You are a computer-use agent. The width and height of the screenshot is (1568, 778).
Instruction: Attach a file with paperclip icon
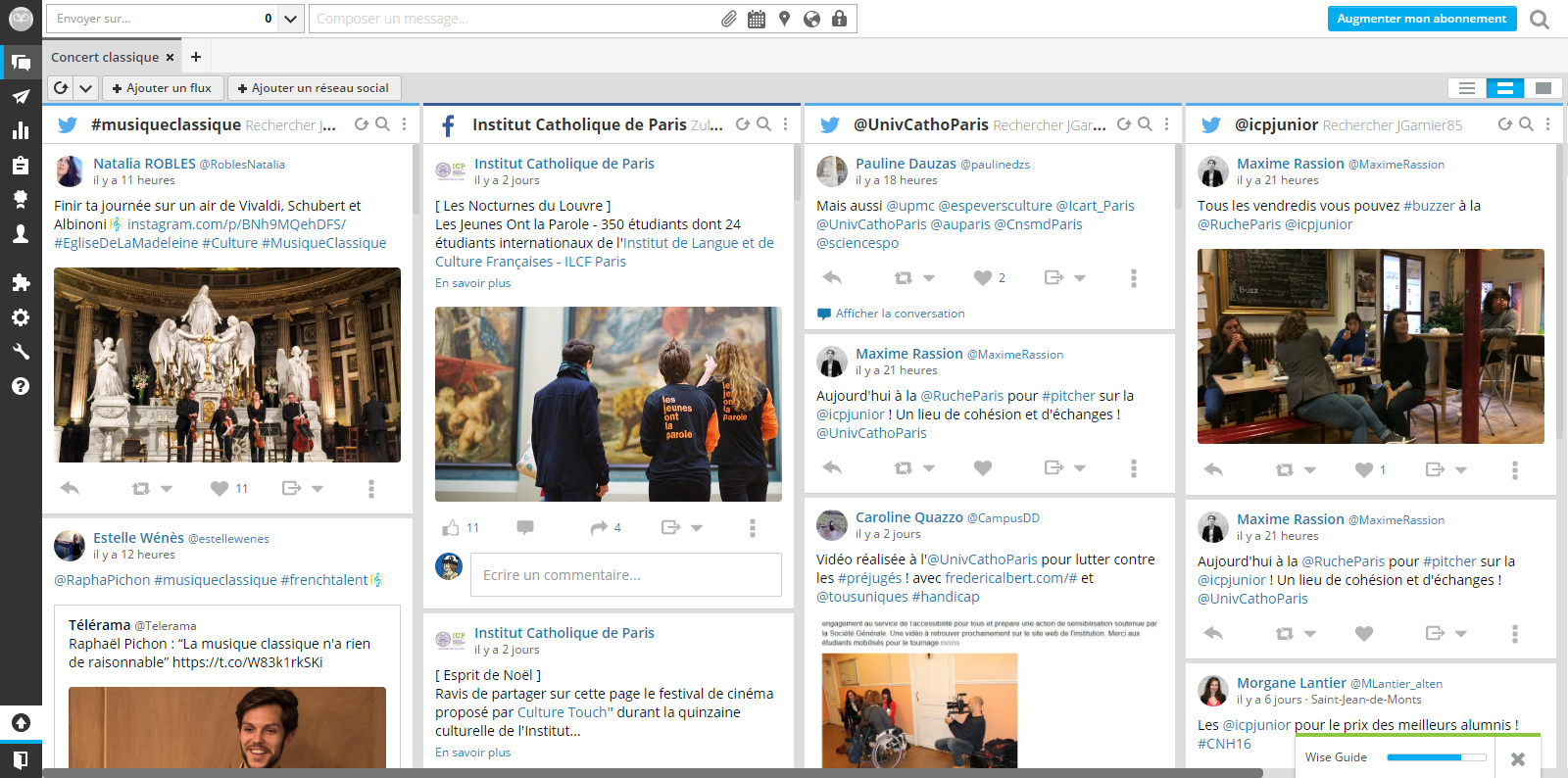pyautogui.click(x=729, y=19)
